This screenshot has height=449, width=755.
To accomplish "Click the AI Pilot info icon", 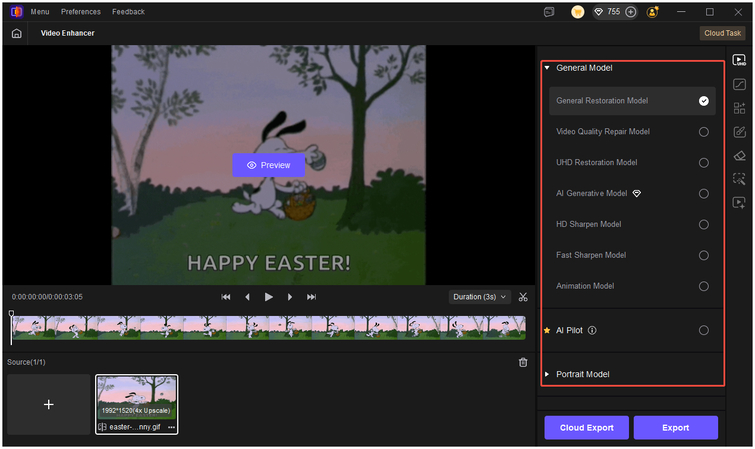I will coord(592,330).
